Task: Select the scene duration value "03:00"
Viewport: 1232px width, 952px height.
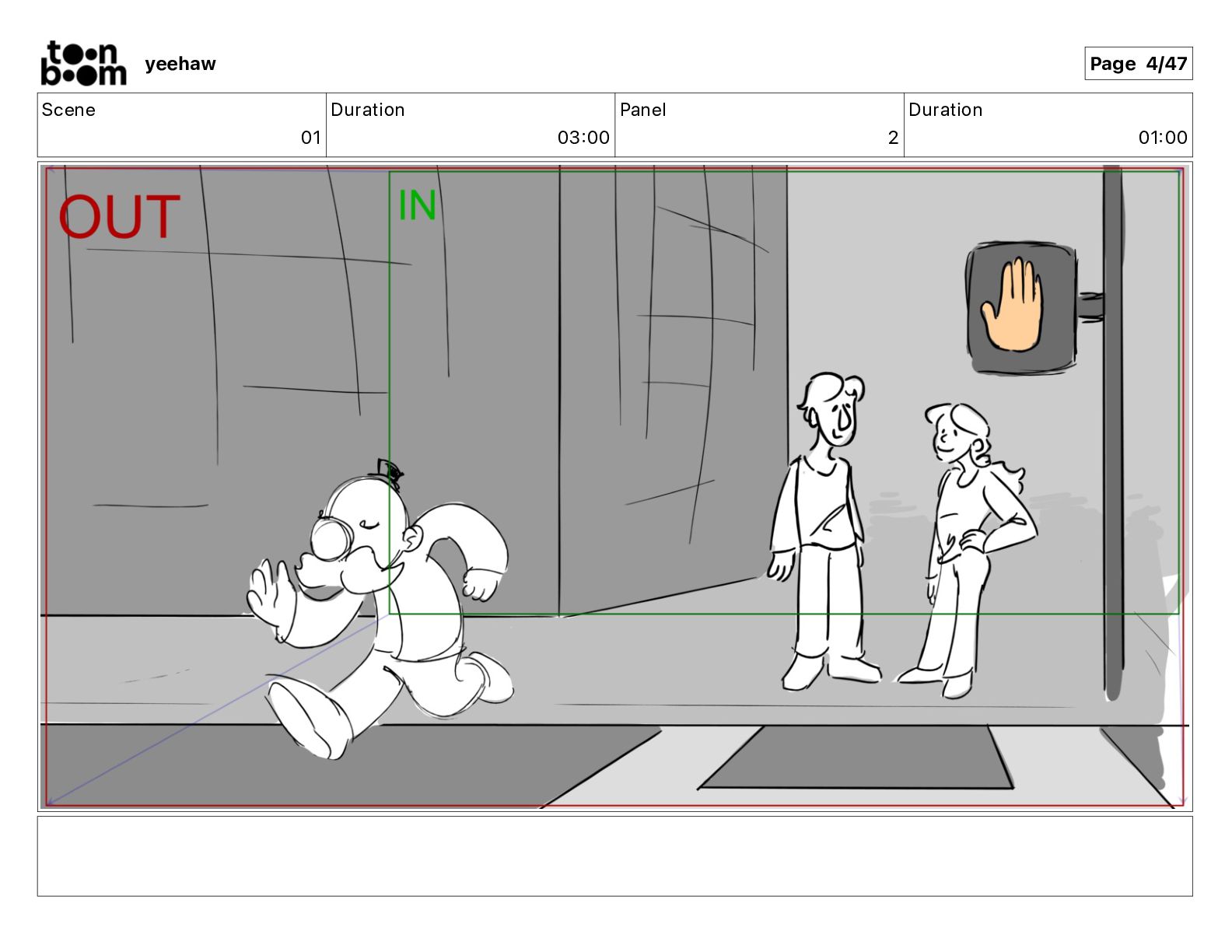Action: tap(583, 138)
